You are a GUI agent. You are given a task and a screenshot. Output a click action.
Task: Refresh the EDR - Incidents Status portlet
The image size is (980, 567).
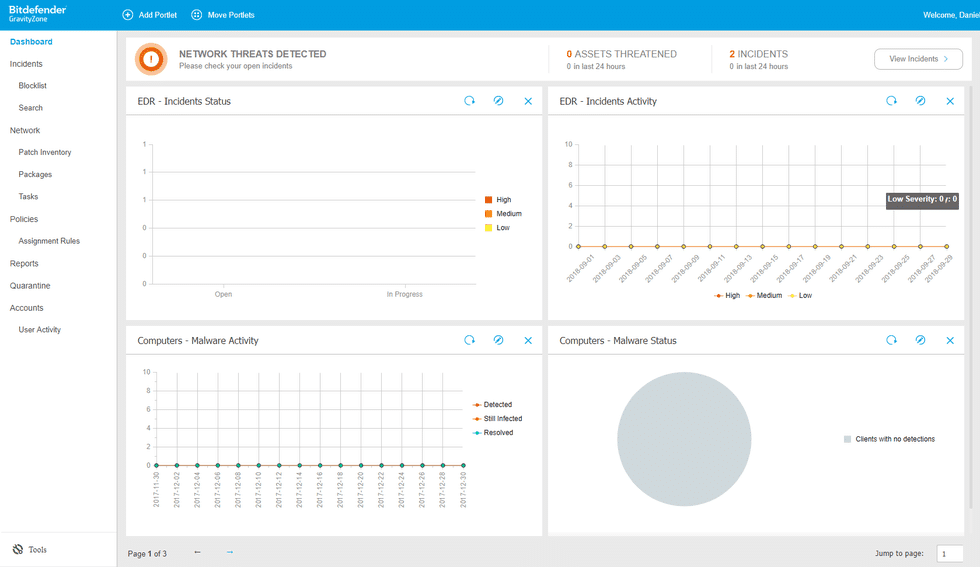coord(469,101)
